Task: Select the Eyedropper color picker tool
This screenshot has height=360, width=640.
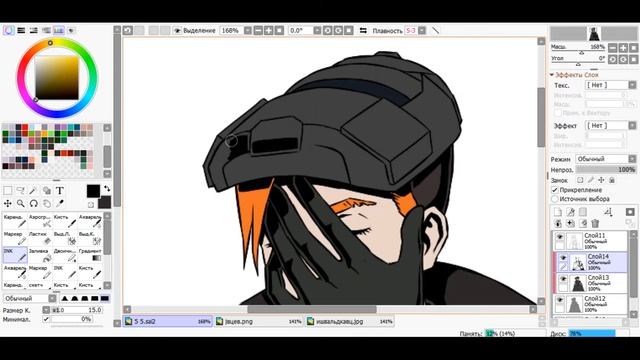Action: [x=60, y=203]
